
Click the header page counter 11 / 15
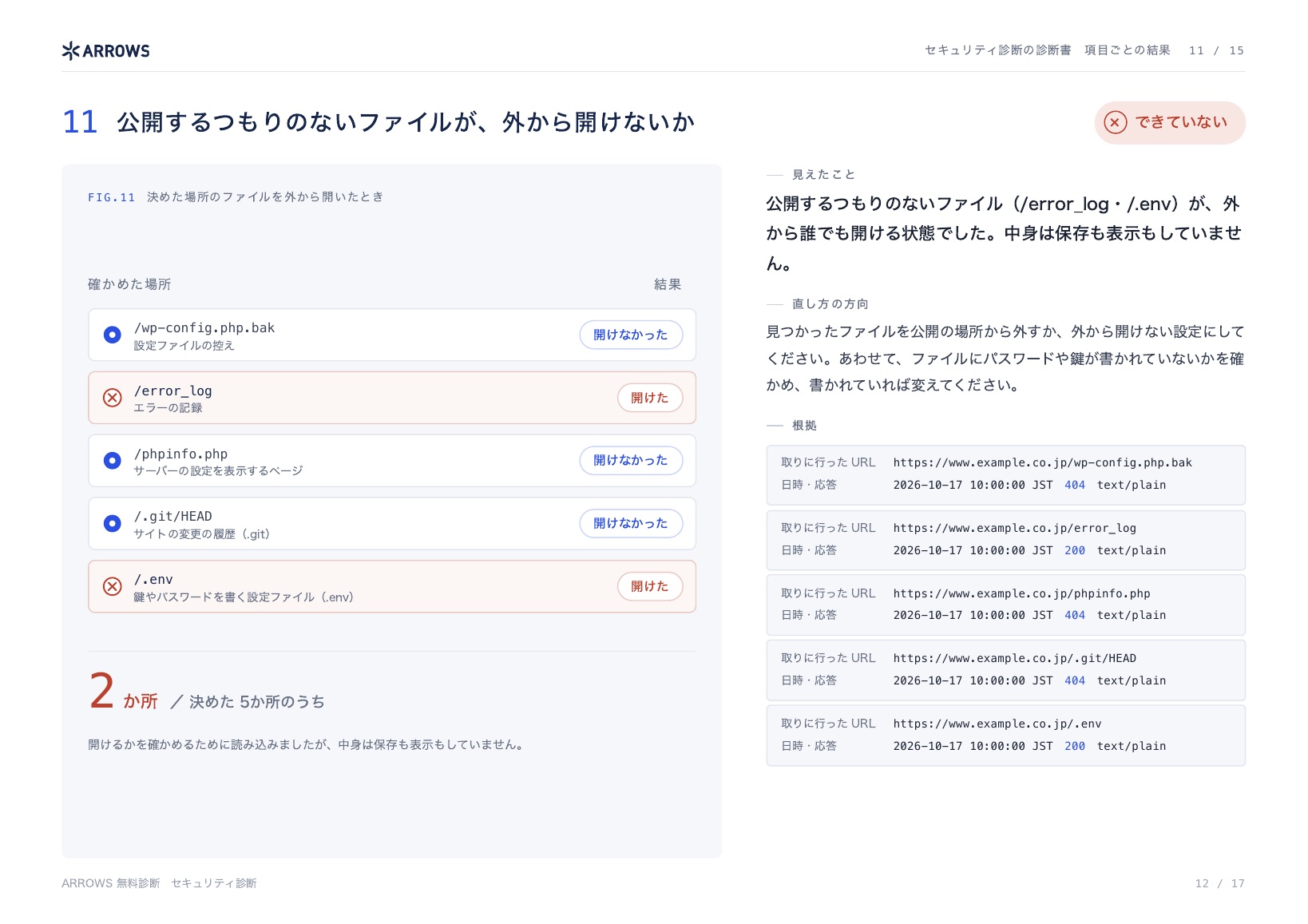tap(1216, 50)
